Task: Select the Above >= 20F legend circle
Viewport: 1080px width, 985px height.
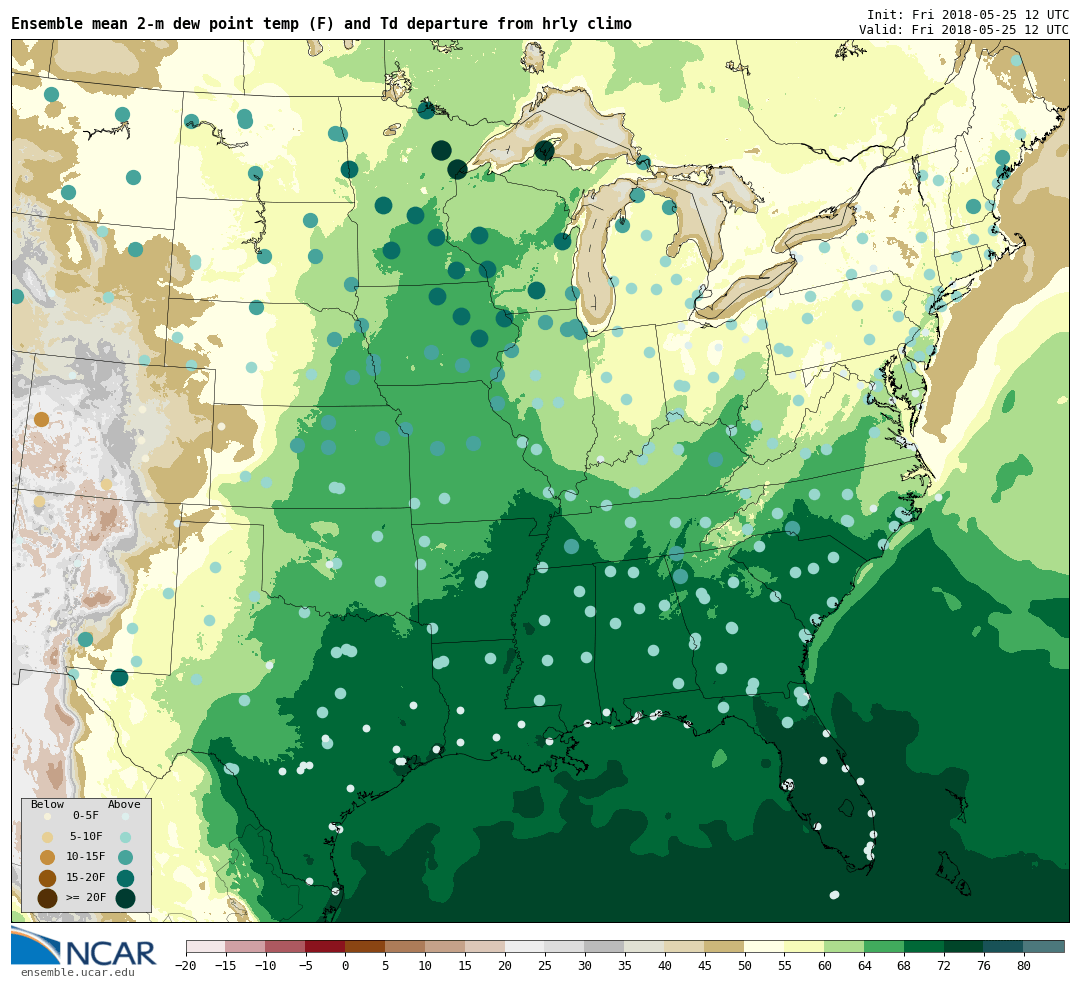Action: 125,899
